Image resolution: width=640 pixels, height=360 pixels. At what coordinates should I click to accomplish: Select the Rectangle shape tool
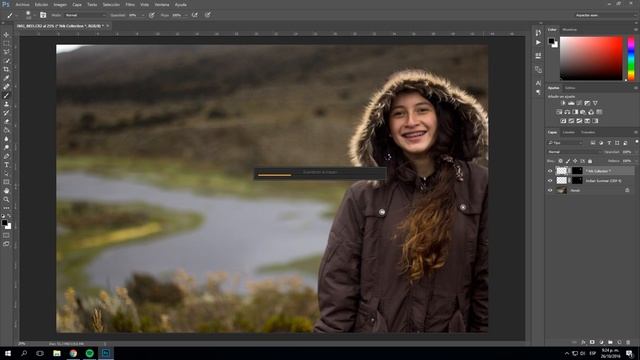coord(6,182)
